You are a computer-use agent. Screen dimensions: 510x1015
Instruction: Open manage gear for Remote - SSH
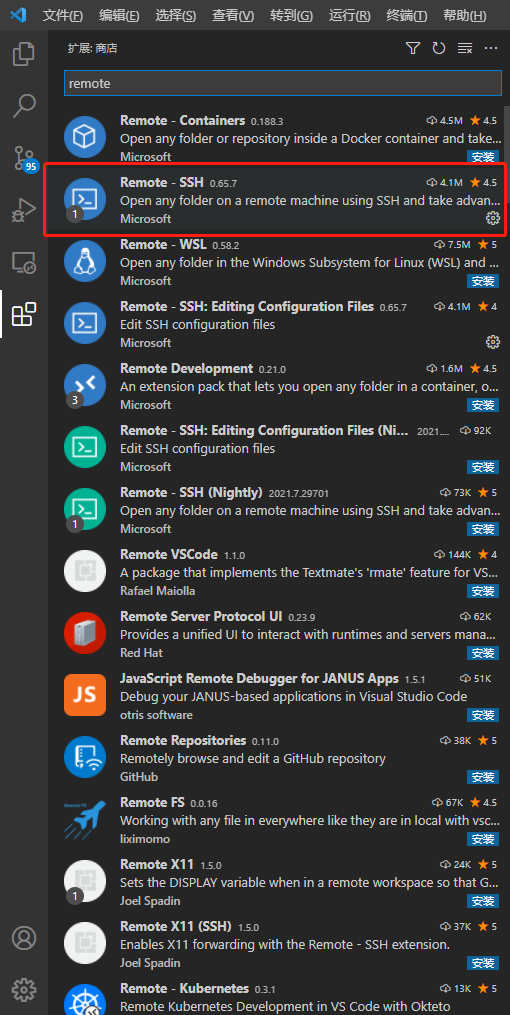(x=493, y=218)
